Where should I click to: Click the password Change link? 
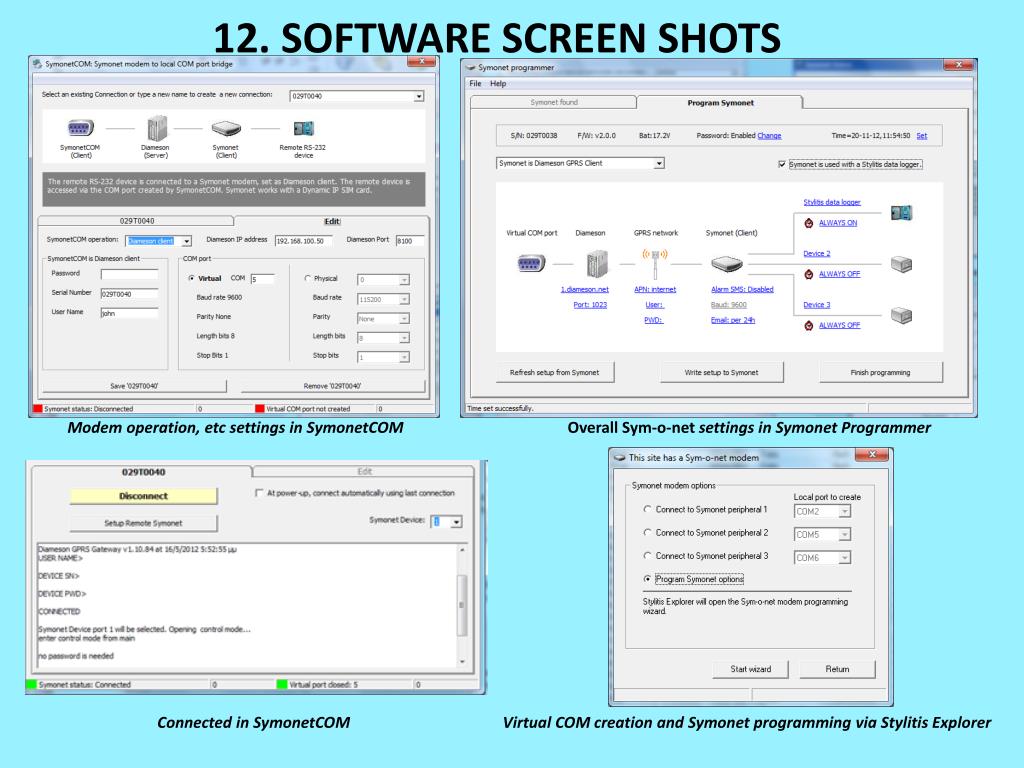point(769,136)
